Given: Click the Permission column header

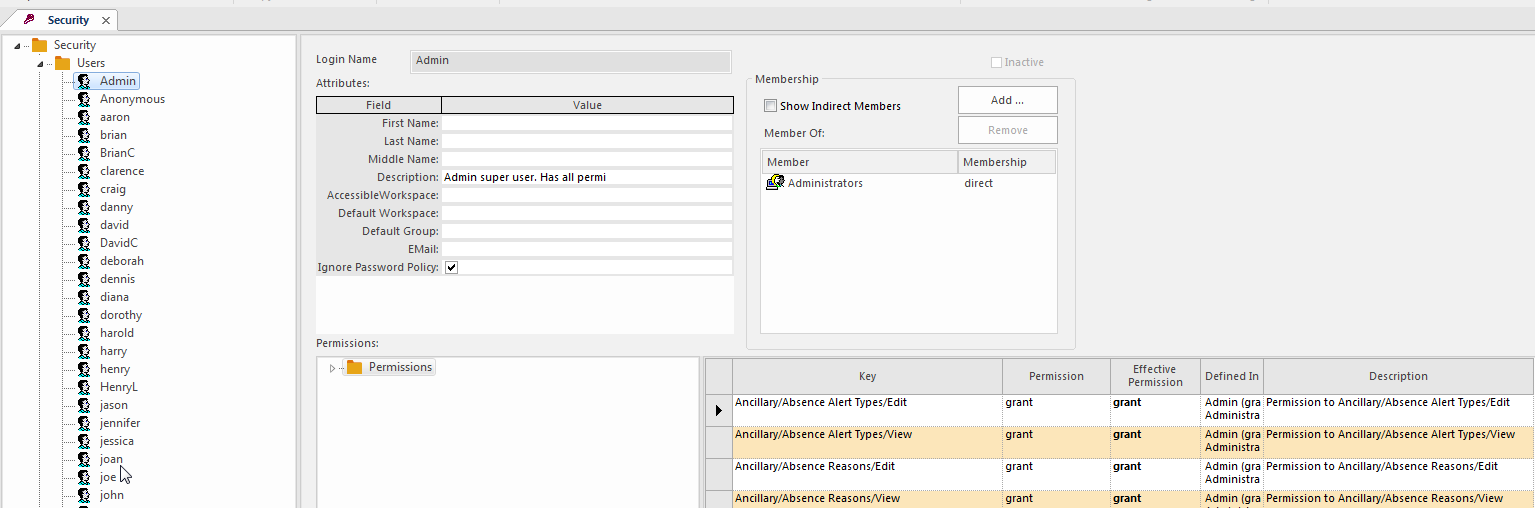Looking at the screenshot, I should coord(1056,376).
